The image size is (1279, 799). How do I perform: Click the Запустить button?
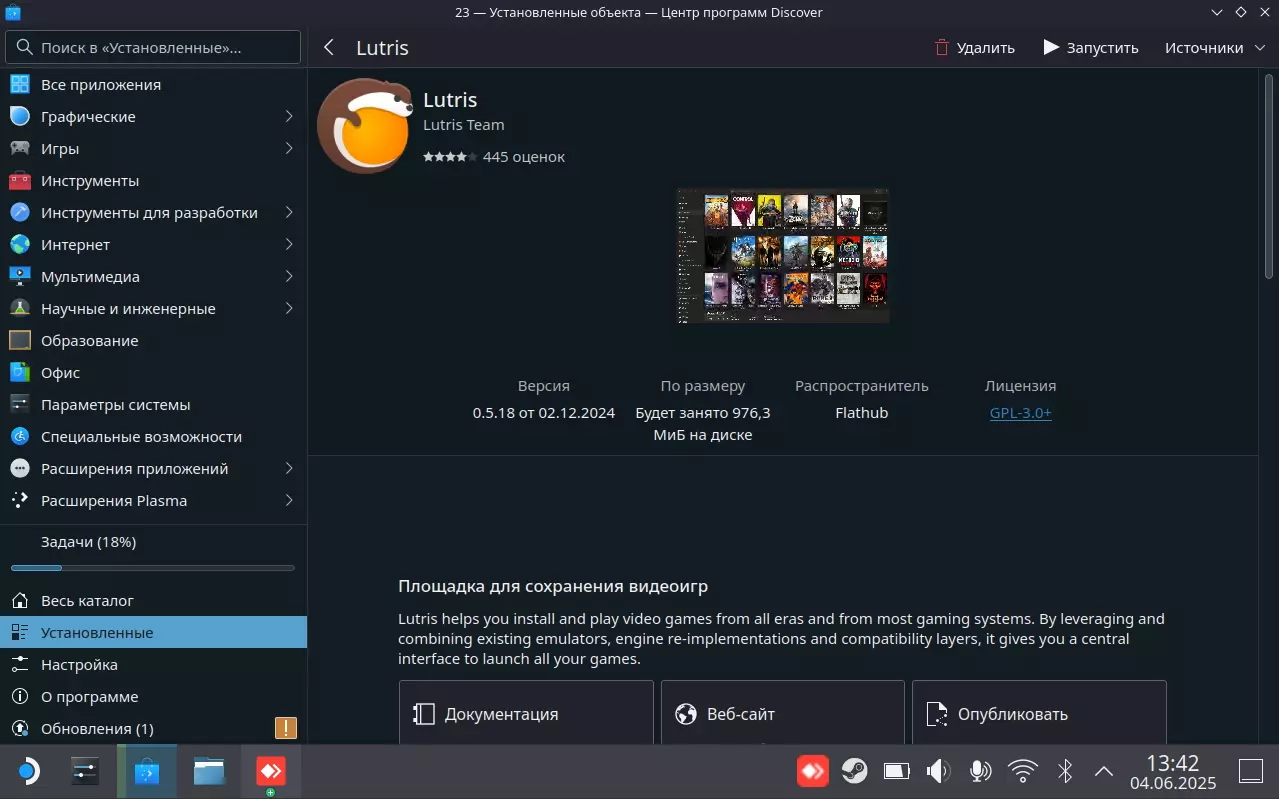click(x=1090, y=48)
